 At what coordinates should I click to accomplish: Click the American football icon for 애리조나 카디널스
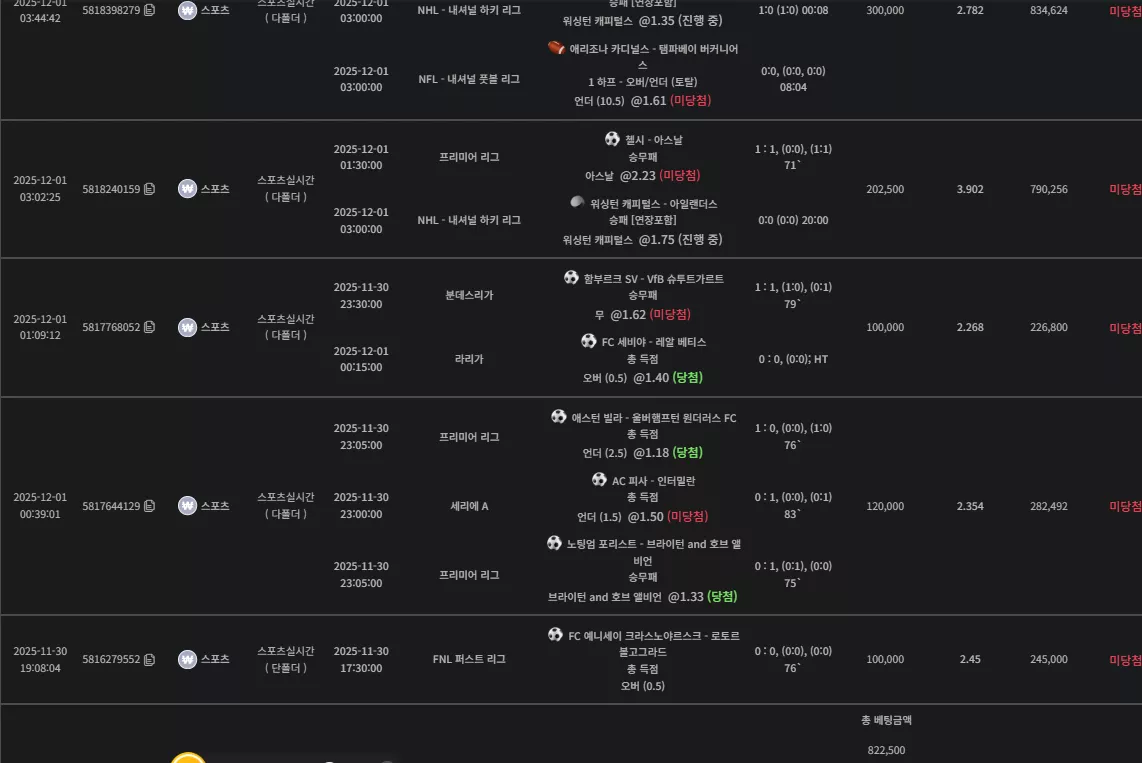tap(556, 48)
